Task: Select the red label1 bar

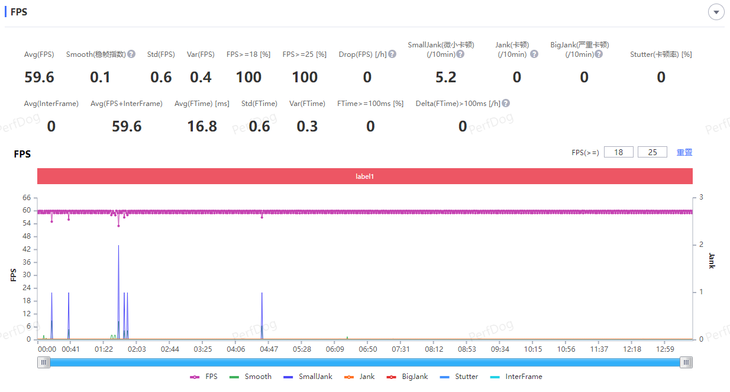Action: tap(365, 176)
